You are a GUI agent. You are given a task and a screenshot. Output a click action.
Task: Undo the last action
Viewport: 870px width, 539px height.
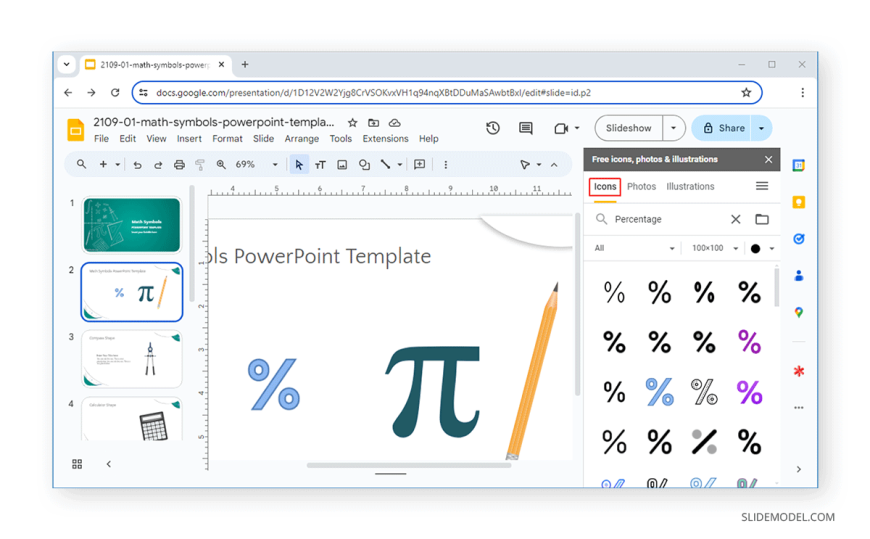point(137,165)
